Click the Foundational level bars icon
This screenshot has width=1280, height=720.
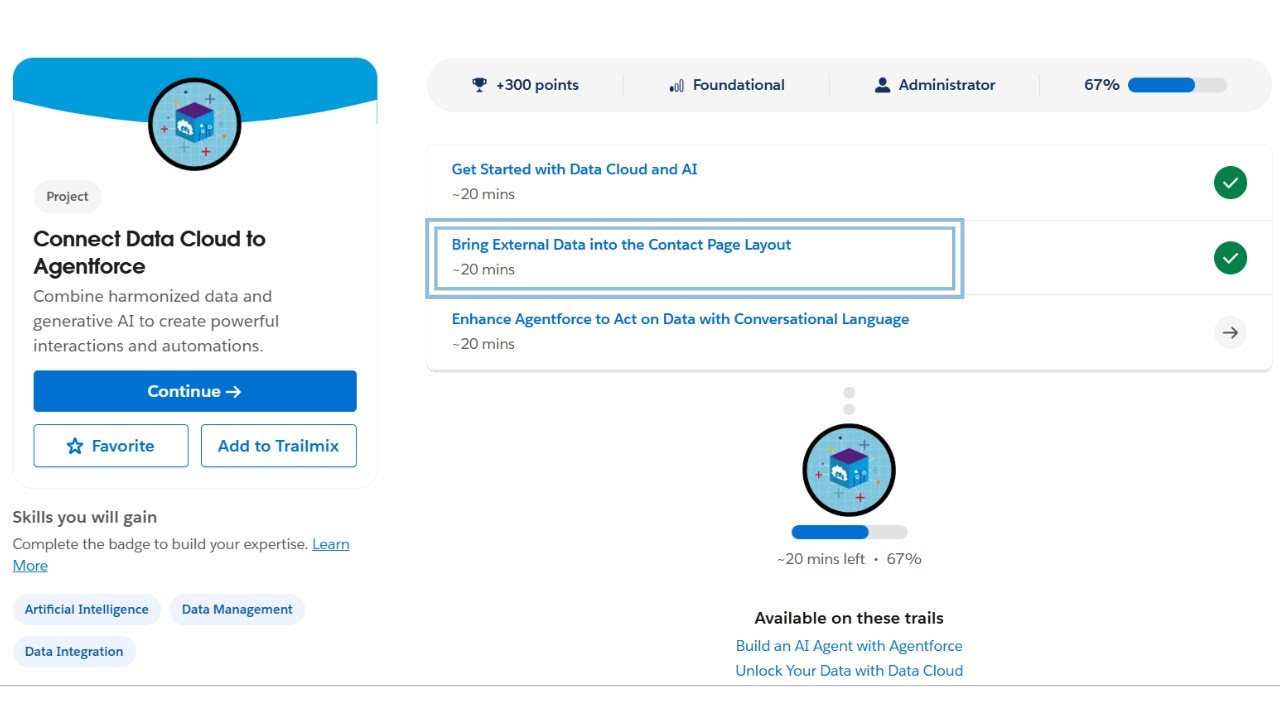click(677, 86)
